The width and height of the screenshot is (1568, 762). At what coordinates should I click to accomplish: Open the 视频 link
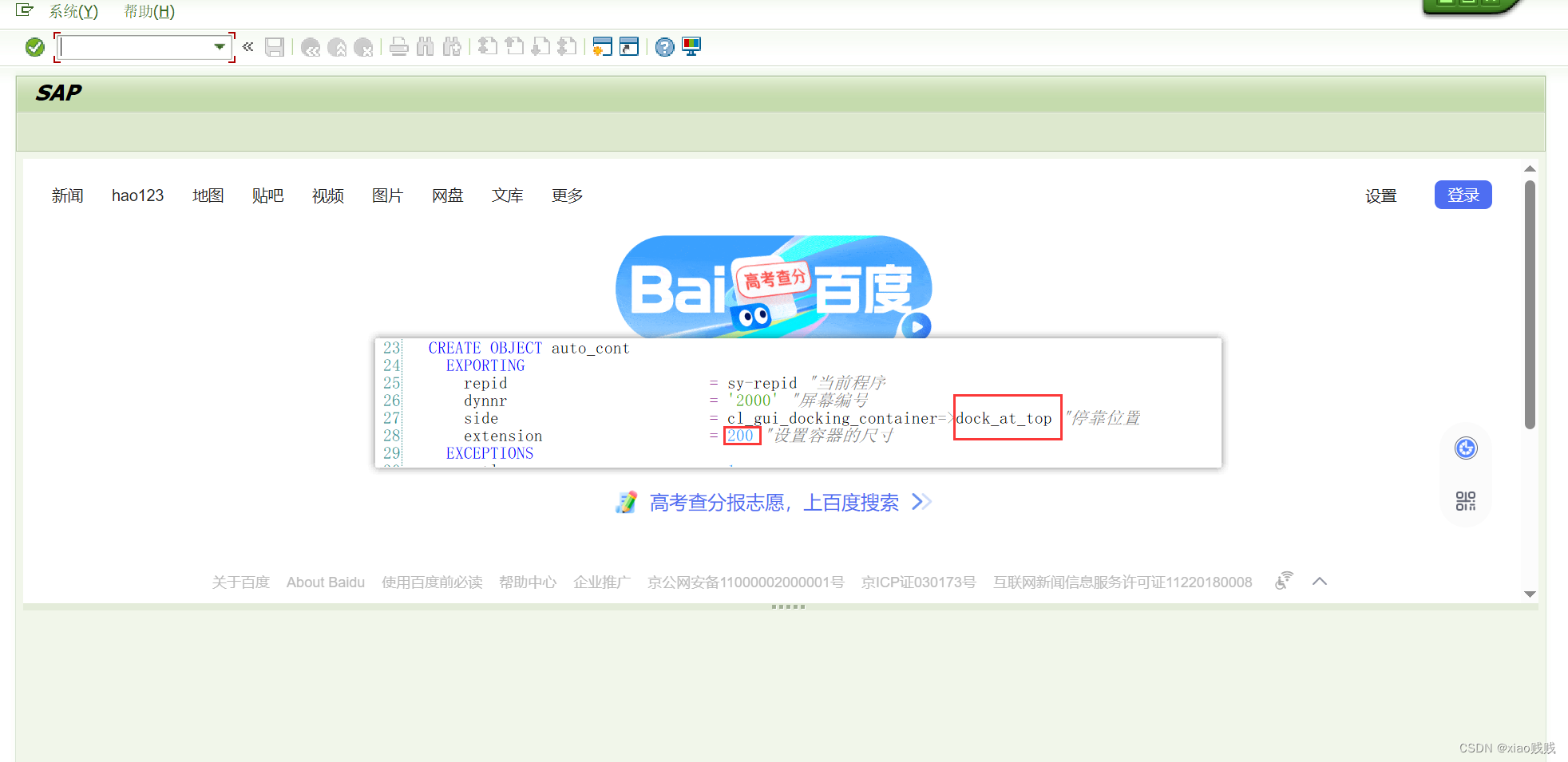[x=327, y=195]
